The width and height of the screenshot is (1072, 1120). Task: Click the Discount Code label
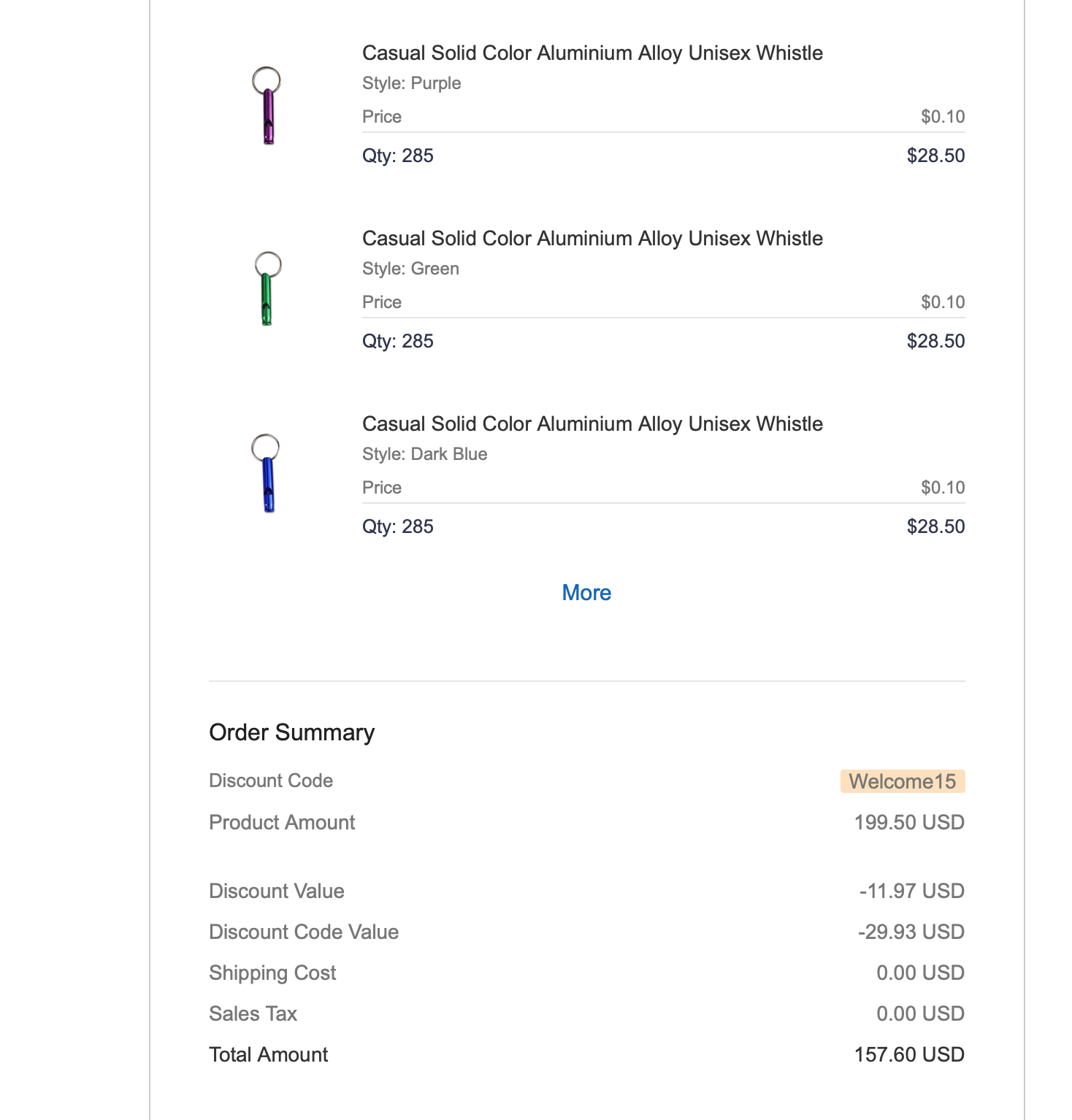coord(271,780)
